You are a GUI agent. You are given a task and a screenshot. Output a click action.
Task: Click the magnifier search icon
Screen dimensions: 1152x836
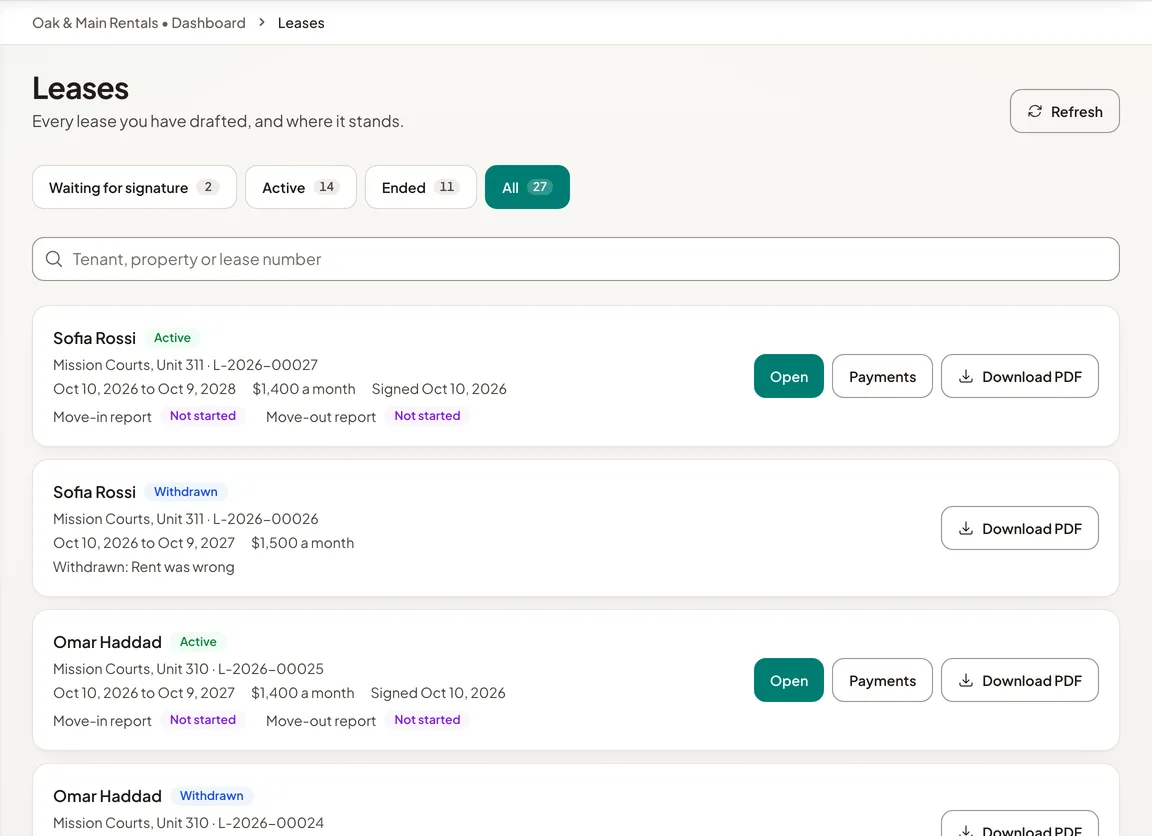coord(54,259)
